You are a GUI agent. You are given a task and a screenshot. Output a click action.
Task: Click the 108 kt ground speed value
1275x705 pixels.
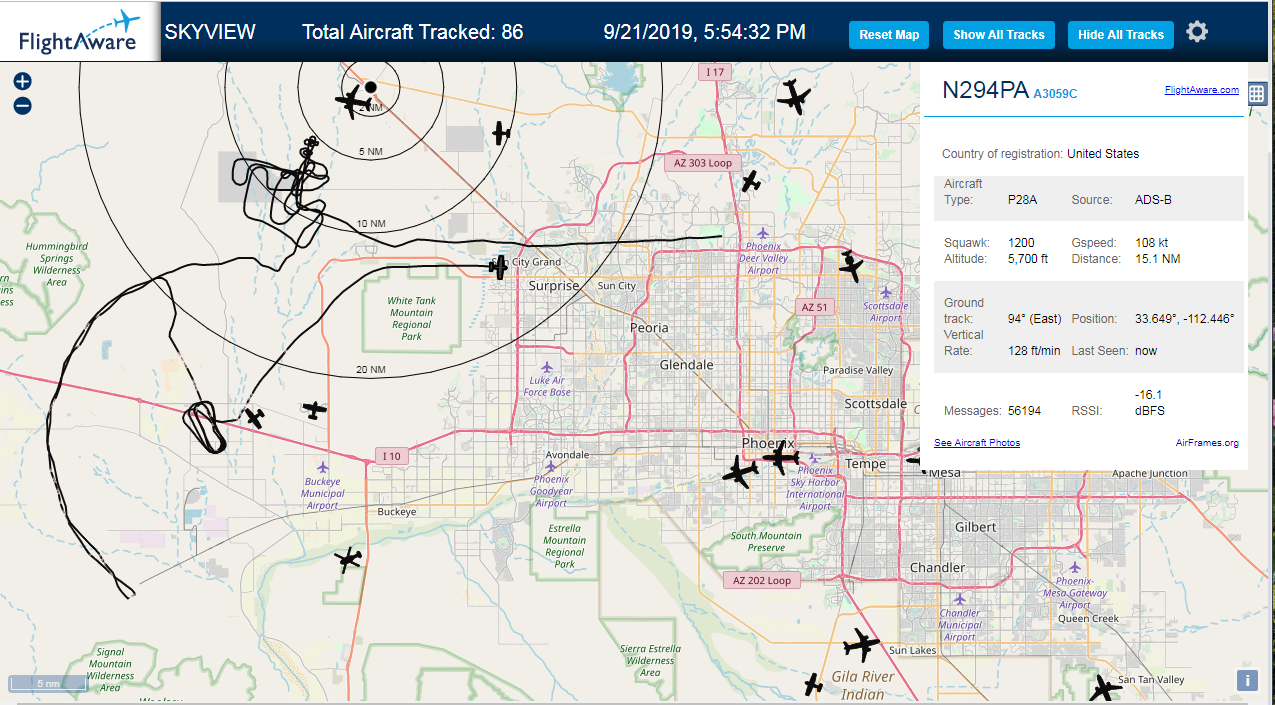tap(1153, 243)
